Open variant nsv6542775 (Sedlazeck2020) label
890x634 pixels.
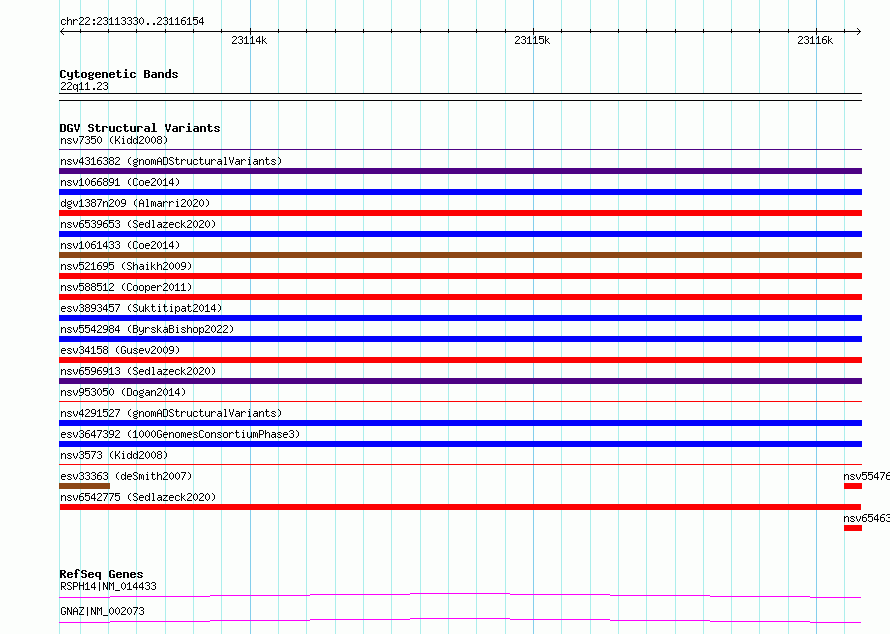coord(138,497)
